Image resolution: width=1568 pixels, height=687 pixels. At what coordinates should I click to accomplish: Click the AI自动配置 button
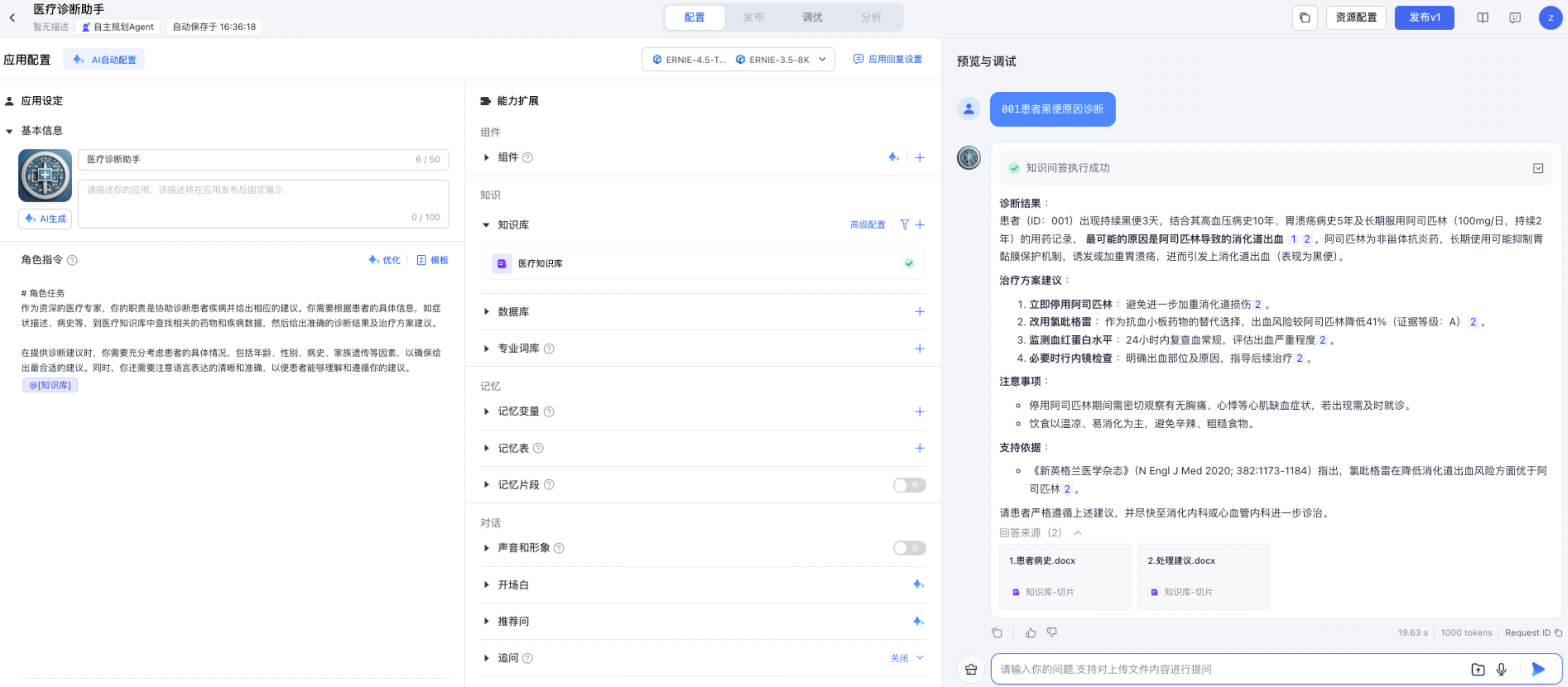pyautogui.click(x=104, y=60)
